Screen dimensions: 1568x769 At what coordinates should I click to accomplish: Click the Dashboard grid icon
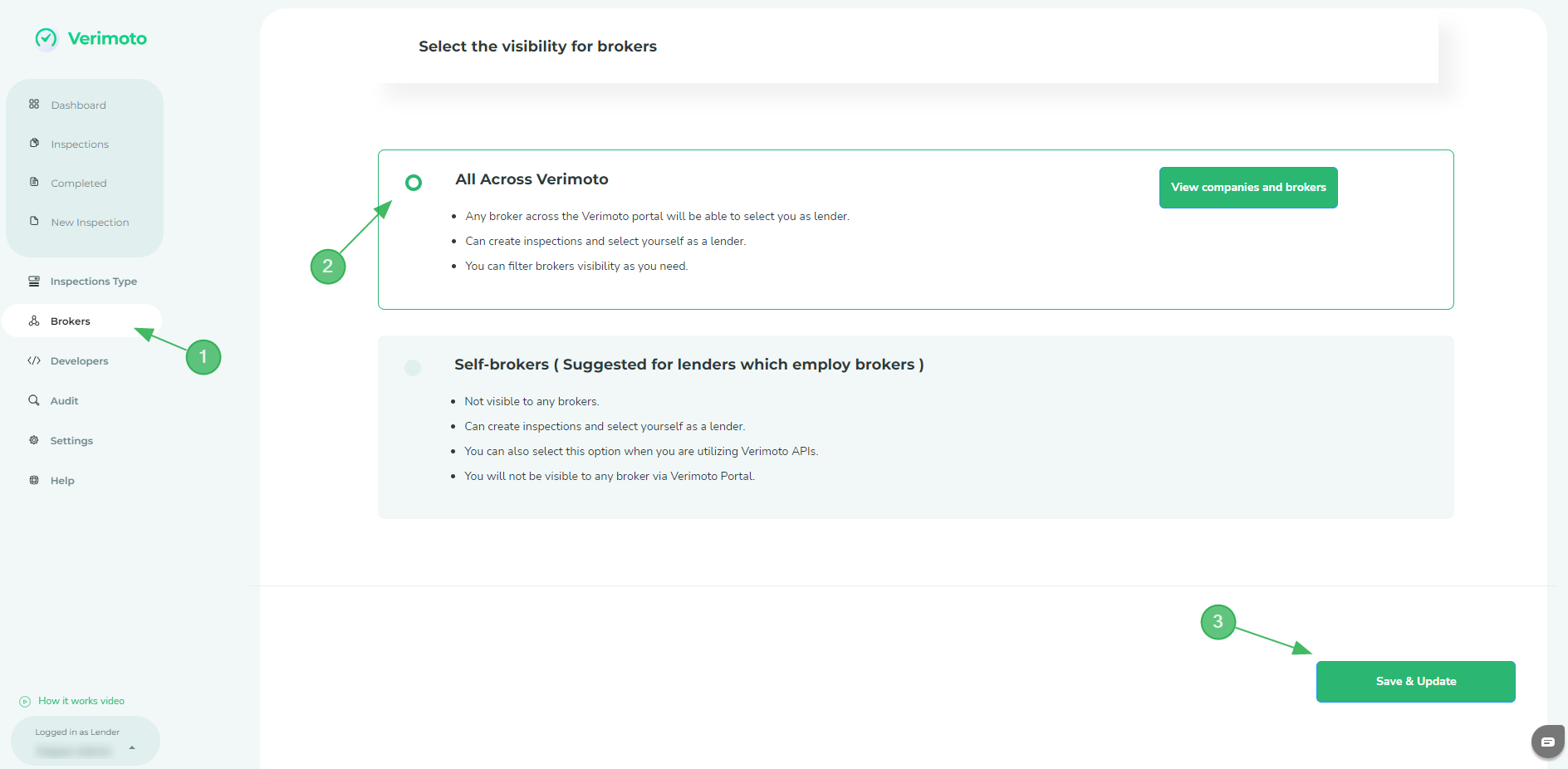coord(34,104)
